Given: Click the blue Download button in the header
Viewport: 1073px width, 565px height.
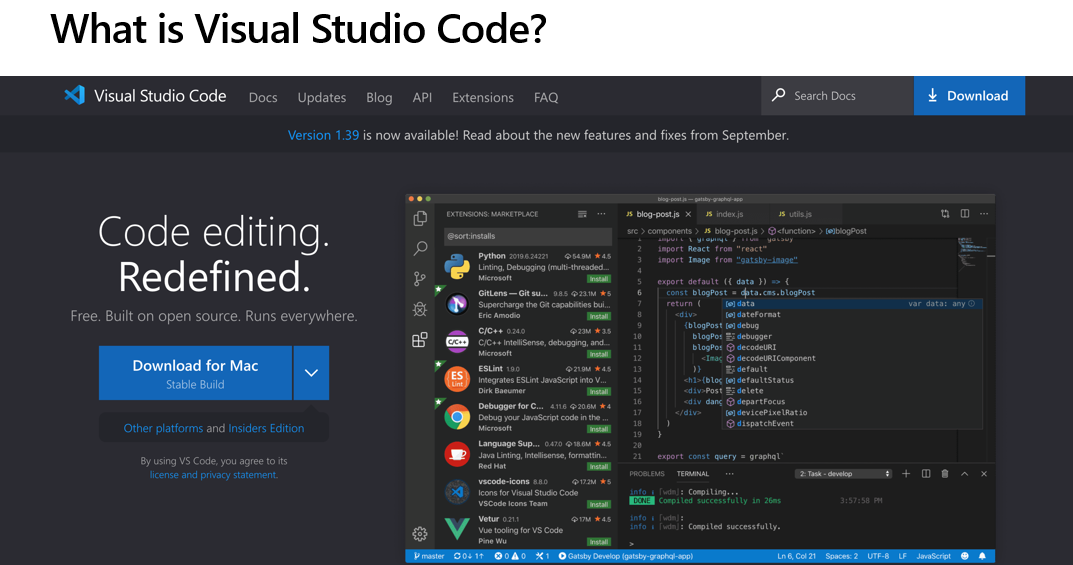Looking at the screenshot, I should point(969,96).
